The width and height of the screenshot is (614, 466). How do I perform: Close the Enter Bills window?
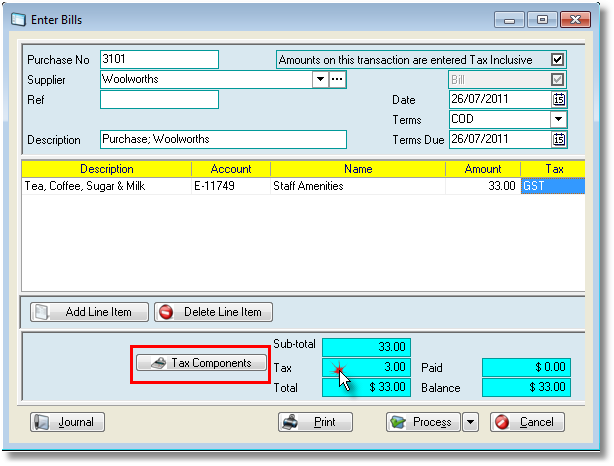pos(575,20)
